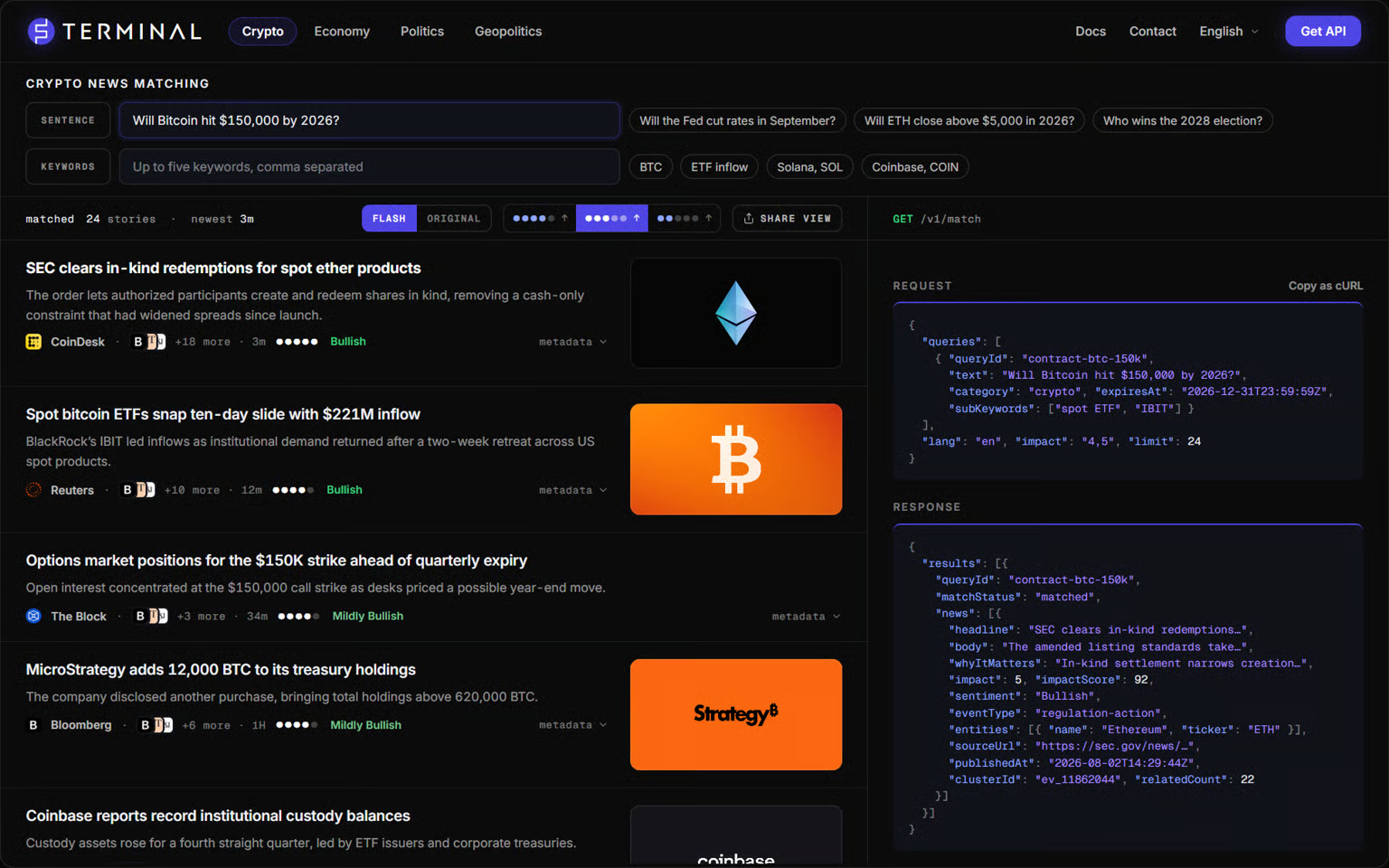This screenshot has width=1389, height=868.
Task: Open the Docs page
Action: coord(1091,32)
